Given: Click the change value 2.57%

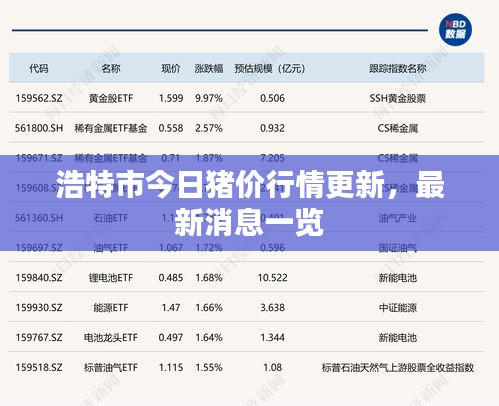Looking at the screenshot, I should 209,128.
